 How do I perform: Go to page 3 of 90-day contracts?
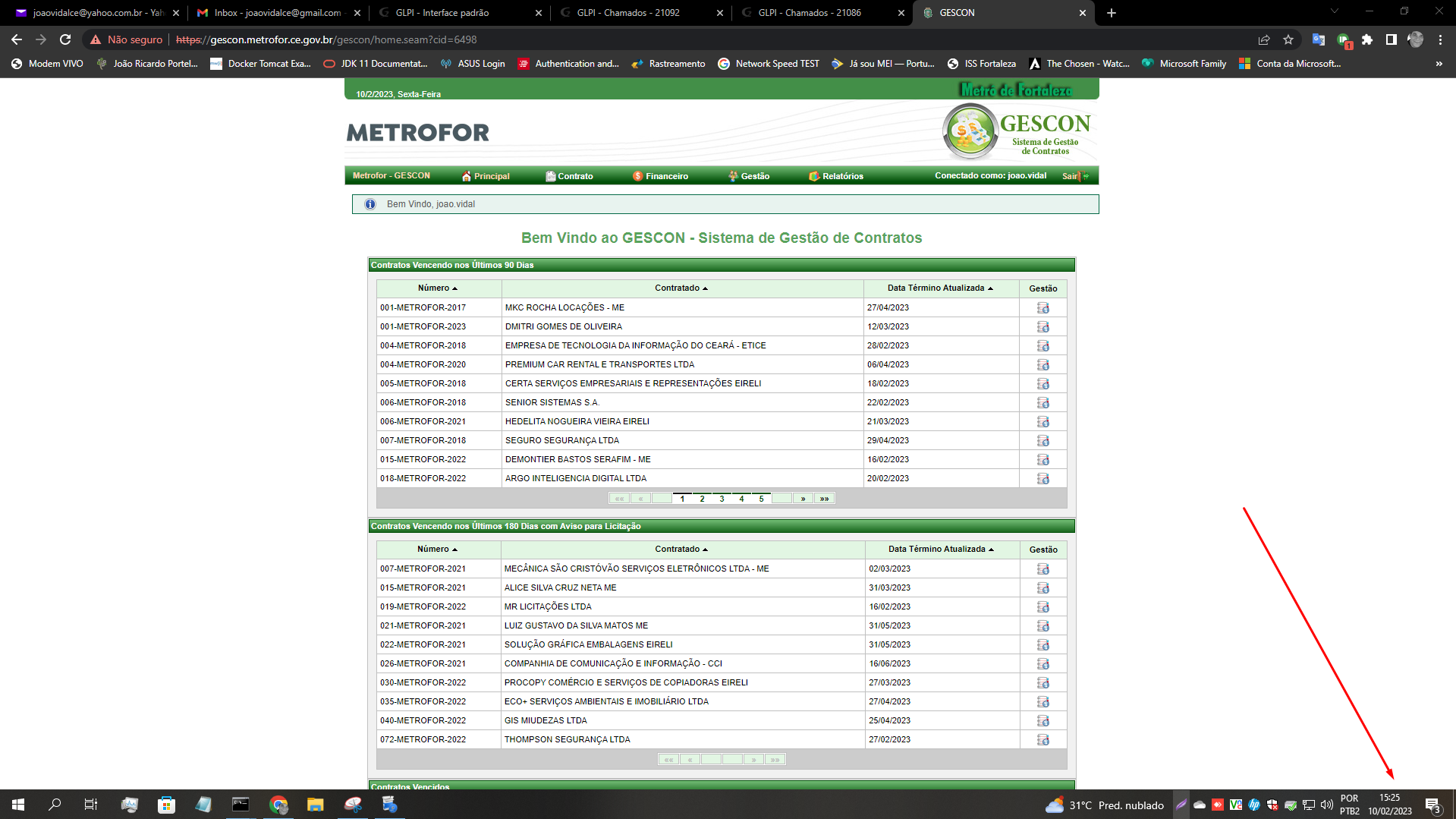pos(722,499)
